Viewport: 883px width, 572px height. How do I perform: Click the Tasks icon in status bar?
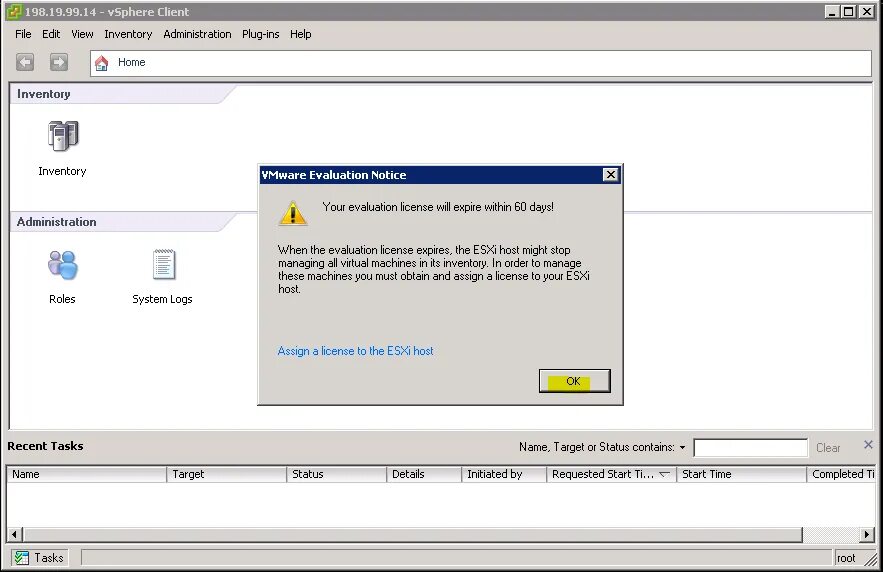[21, 557]
